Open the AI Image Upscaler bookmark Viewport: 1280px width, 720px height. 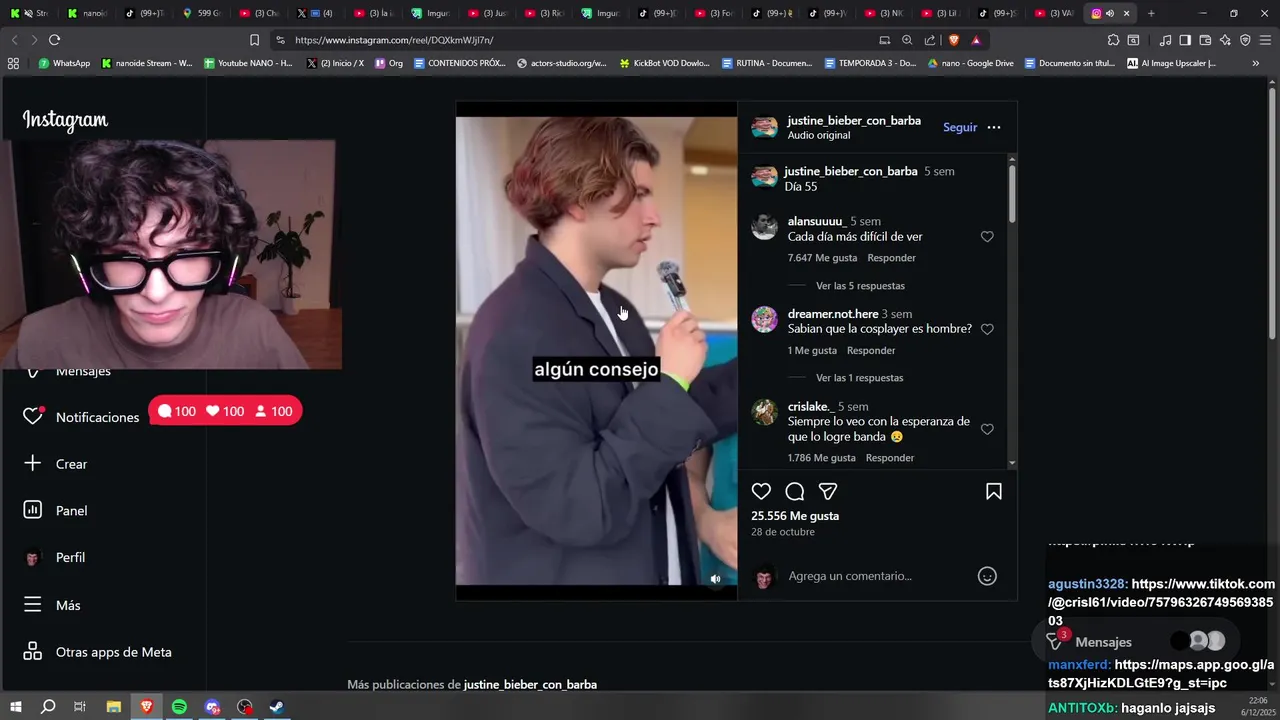1171,63
